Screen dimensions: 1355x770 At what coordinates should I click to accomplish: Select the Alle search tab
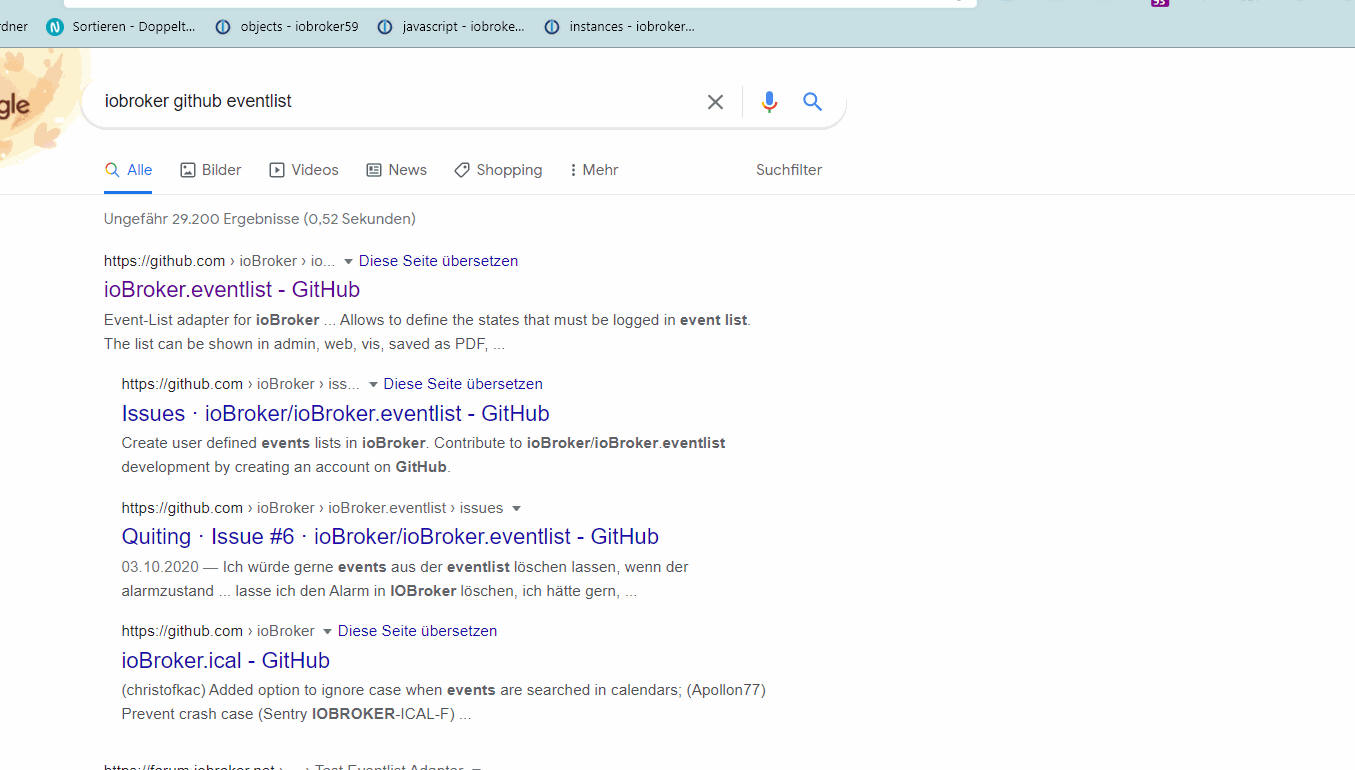(x=129, y=170)
